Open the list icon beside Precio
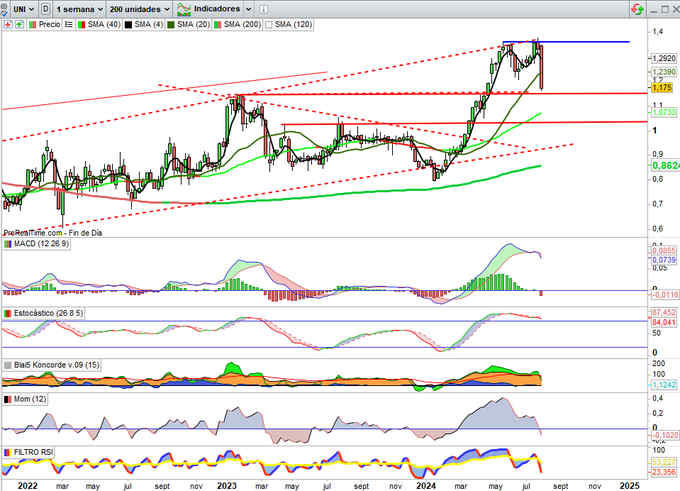The height and width of the screenshot is (491, 680). (69, 25)
